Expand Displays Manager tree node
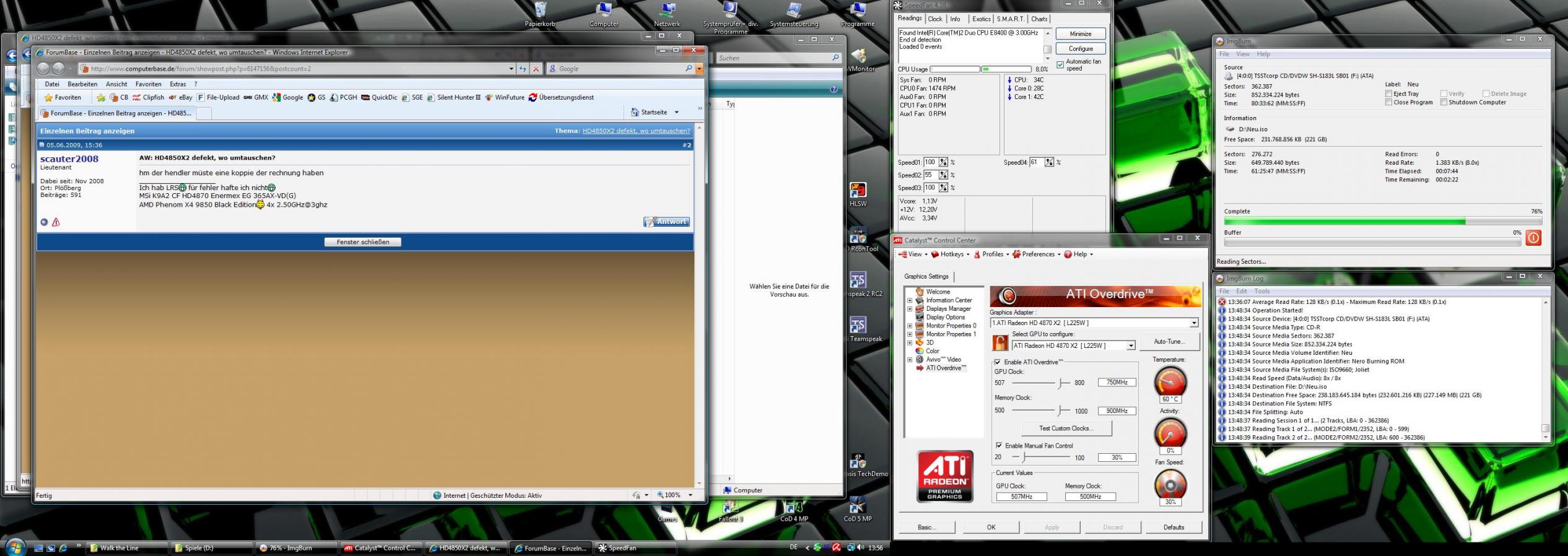Image resolution: width=1568 pixels, height=556 pixels. click(x=910, y=309)
